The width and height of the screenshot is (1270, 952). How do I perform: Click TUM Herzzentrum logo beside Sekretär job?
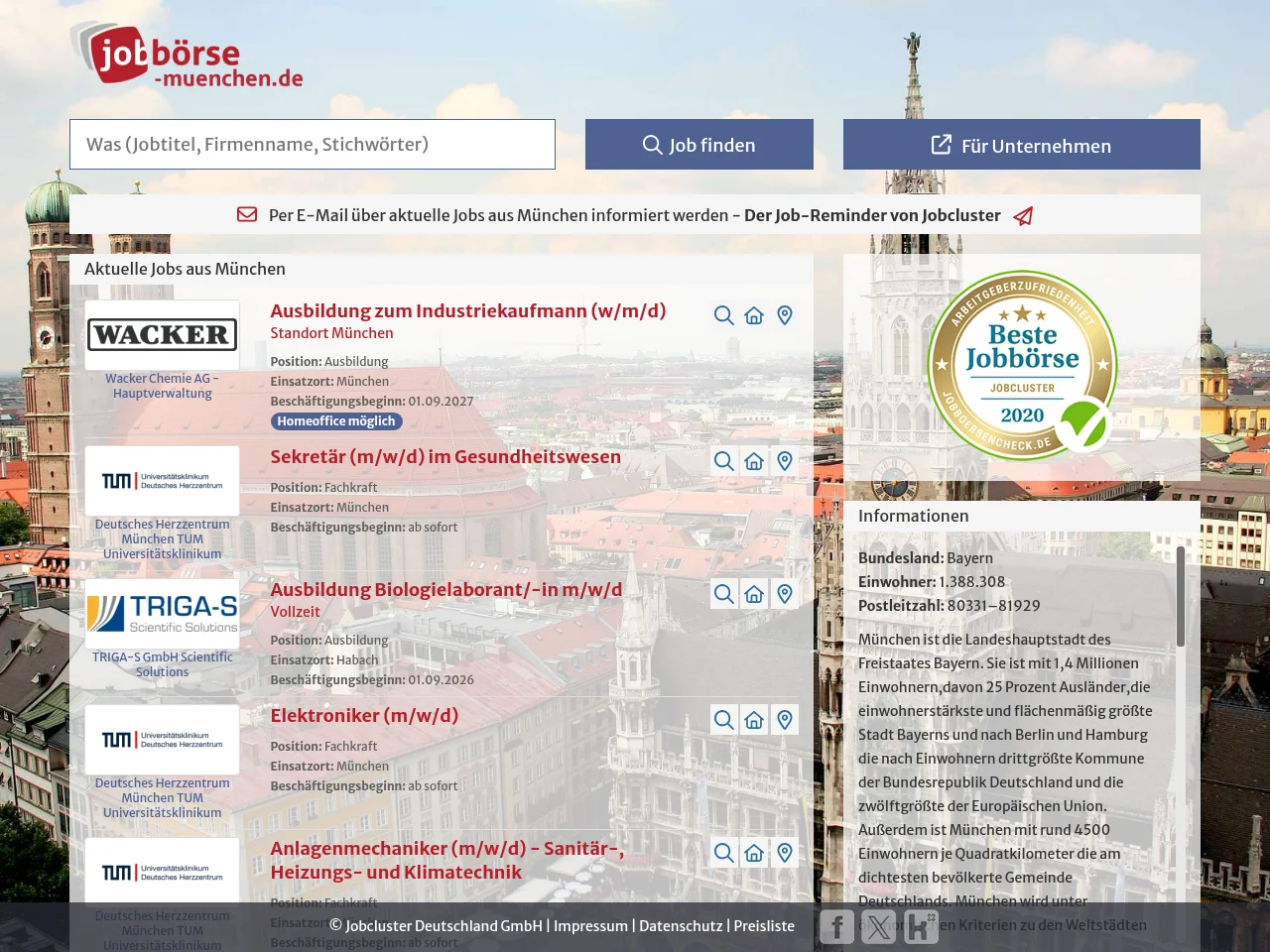(163, 481)
